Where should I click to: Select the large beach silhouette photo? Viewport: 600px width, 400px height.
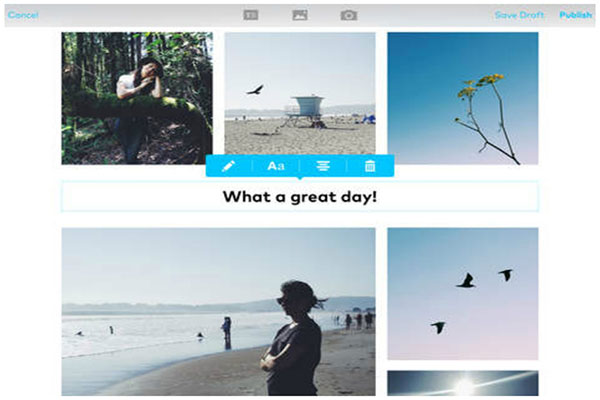pyautogui.click(x=218, y=312)
